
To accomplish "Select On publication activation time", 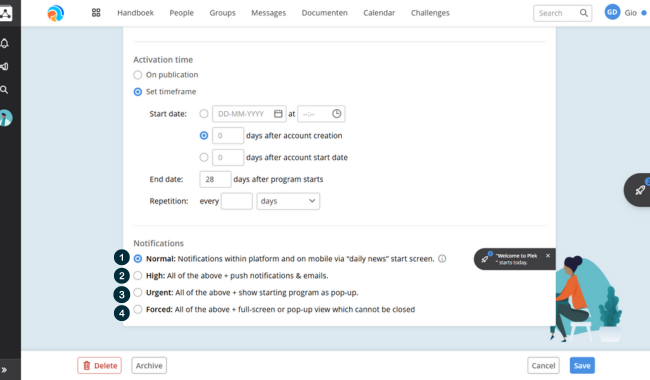I will pyautogui.click(x=138, y=75).
